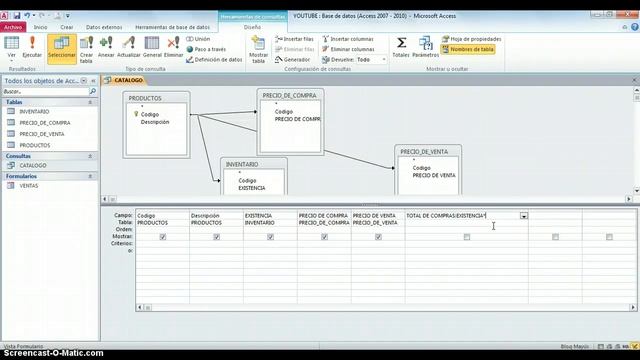
Task: Open the Campo dropdown for TOTAL DE COMPRAS
Action: click(x=524, y=216)
